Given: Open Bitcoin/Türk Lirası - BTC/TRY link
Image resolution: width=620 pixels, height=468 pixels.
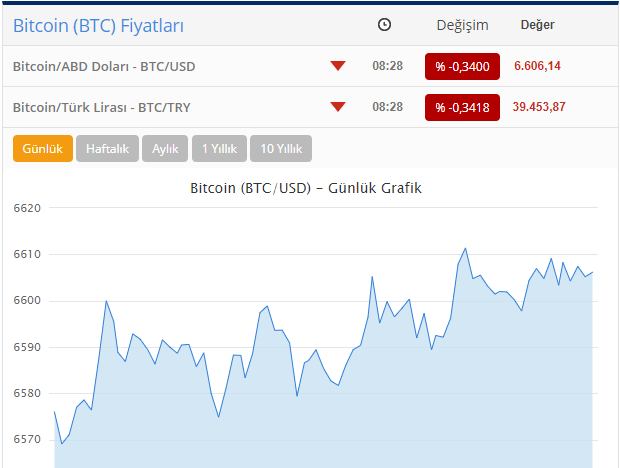Looking at the screenshot, I should [x=102, y=108].
